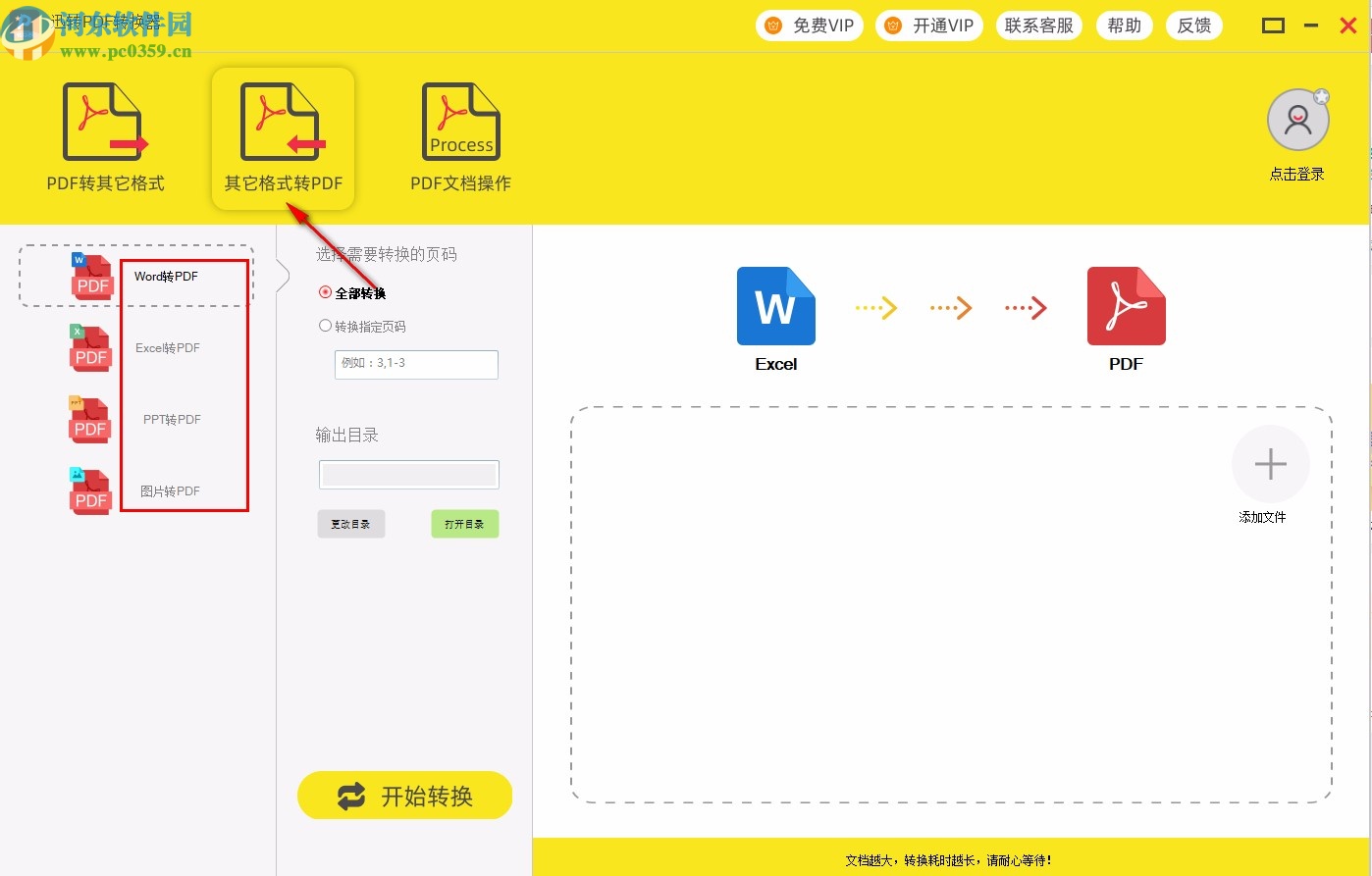The image size is (1372, 876).
Task: Focus the page range input field
Action: coord(416,364)
